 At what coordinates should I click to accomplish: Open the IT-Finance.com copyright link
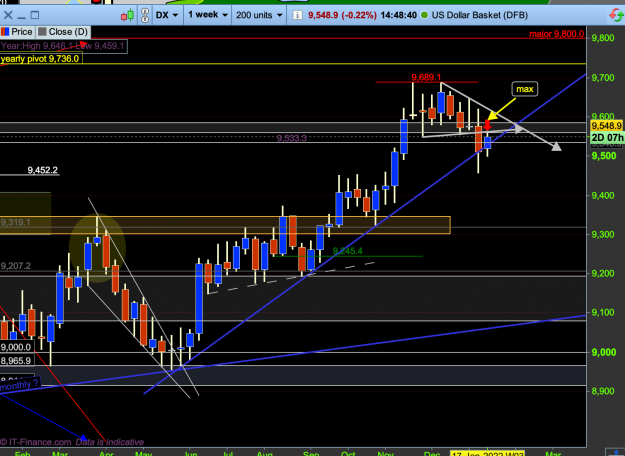click(35, 442)
